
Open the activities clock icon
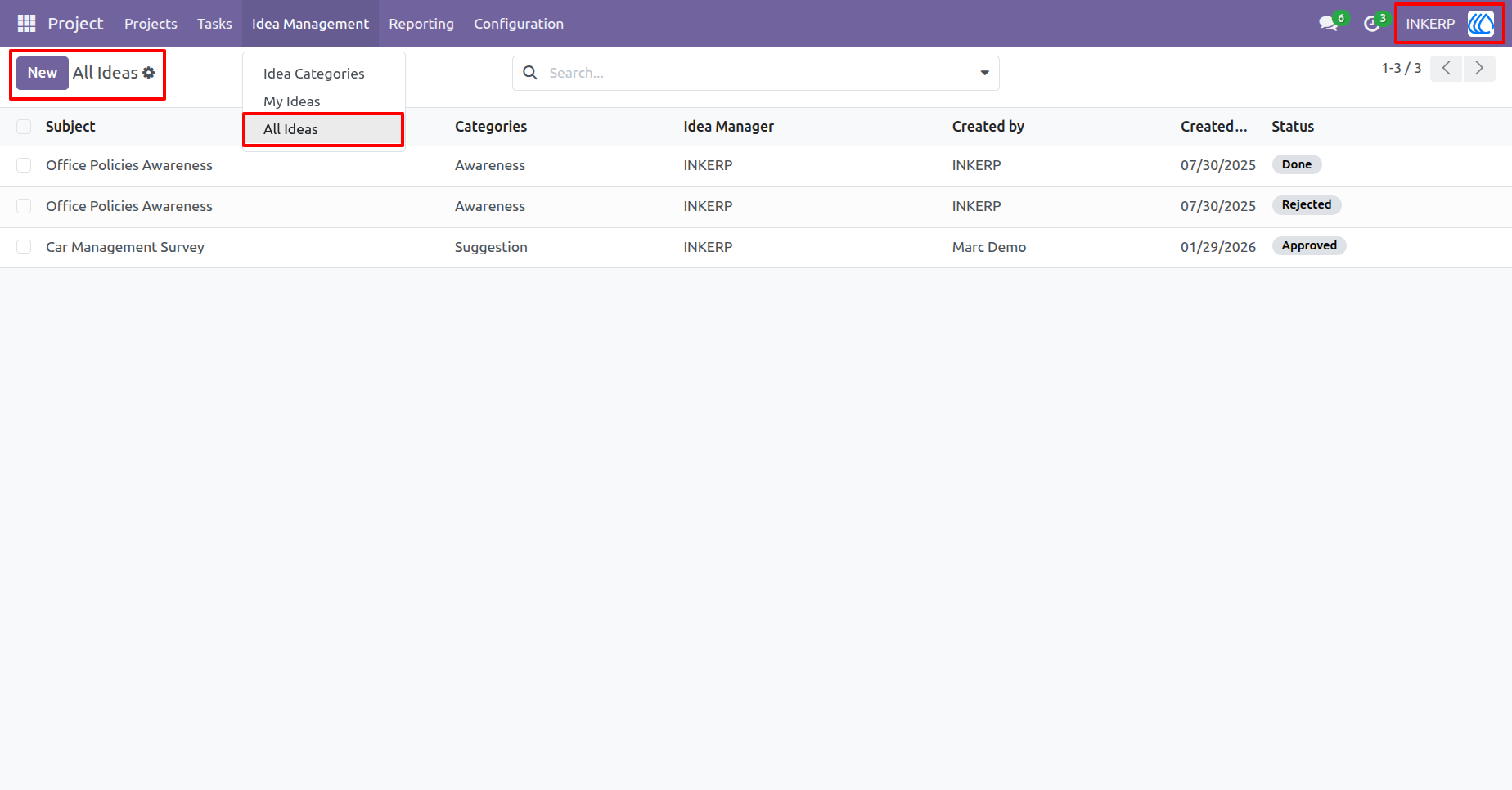coord(1372,24)
